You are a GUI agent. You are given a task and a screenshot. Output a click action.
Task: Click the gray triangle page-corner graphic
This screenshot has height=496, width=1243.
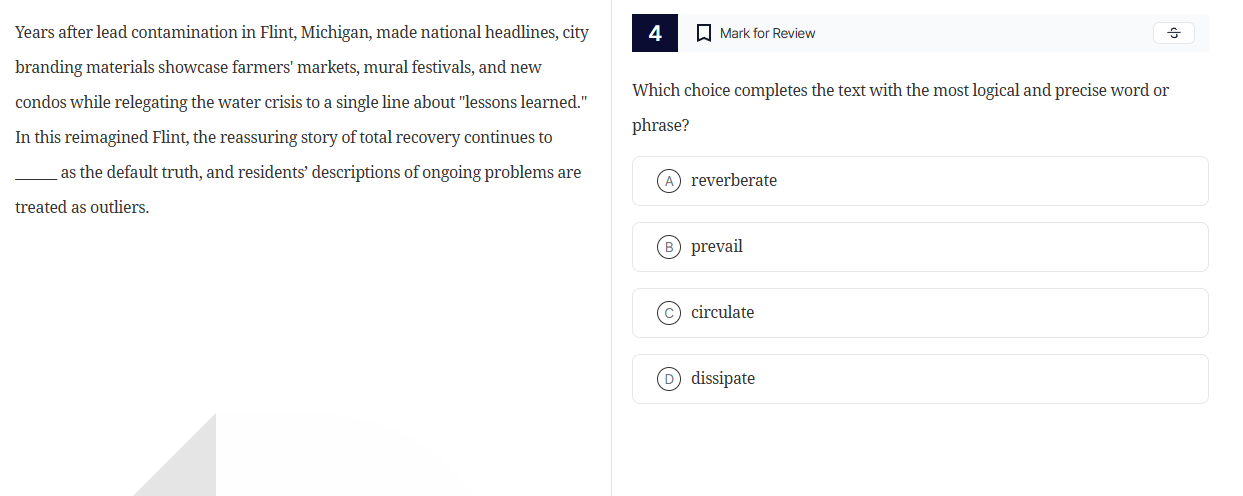pos(185,463)
